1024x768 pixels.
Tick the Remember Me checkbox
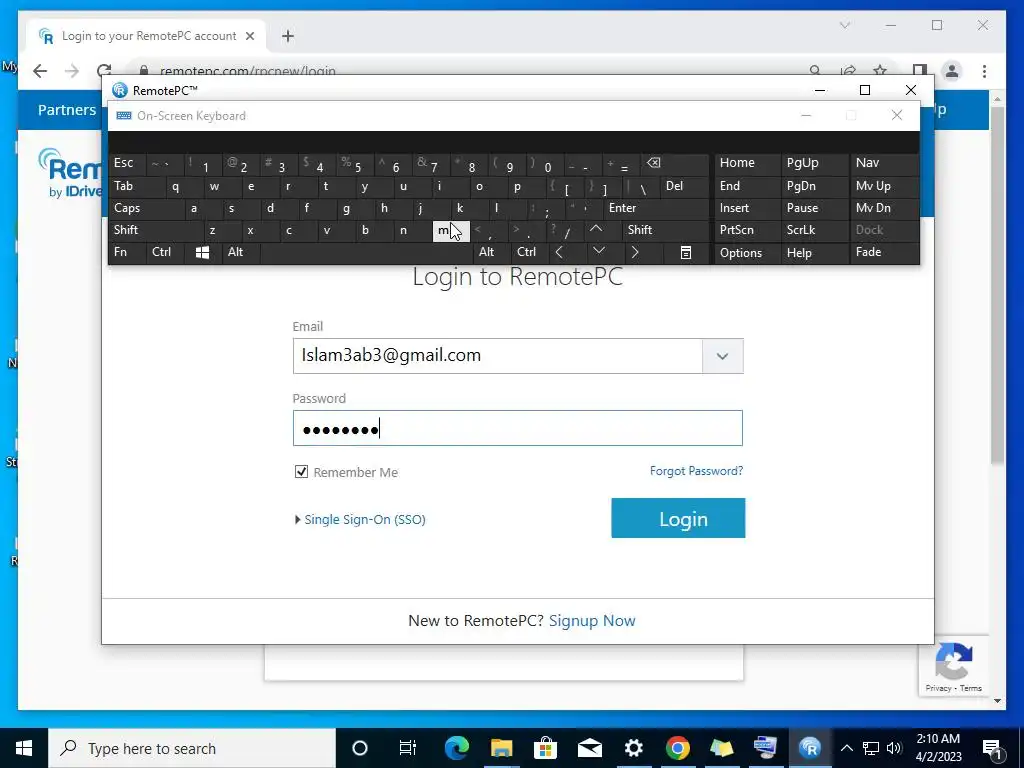tap(301, 472)
